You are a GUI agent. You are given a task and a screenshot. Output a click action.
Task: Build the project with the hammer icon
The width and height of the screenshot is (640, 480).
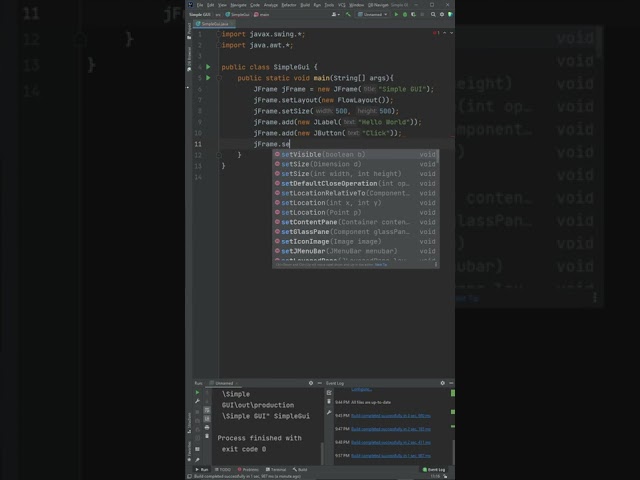(348, 14)
